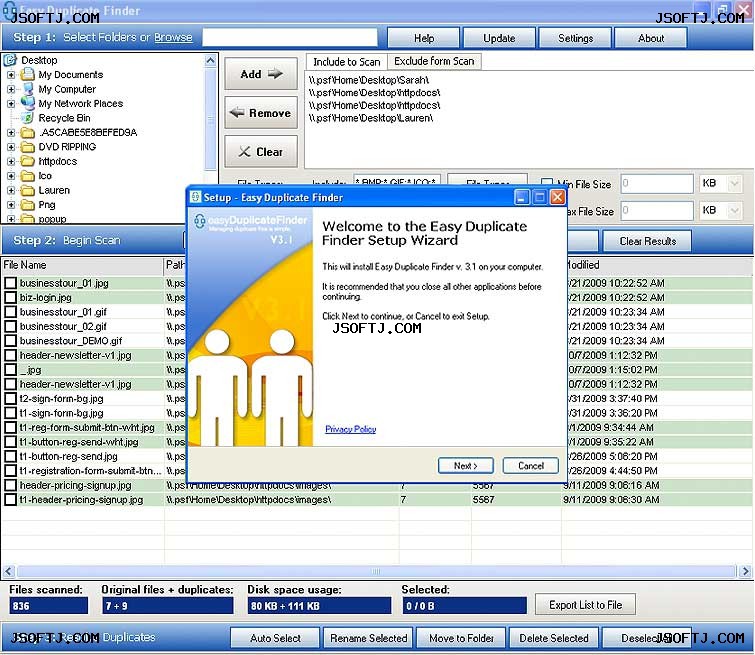
Task: Click the Export List to File button
Action: pos(586,605)
